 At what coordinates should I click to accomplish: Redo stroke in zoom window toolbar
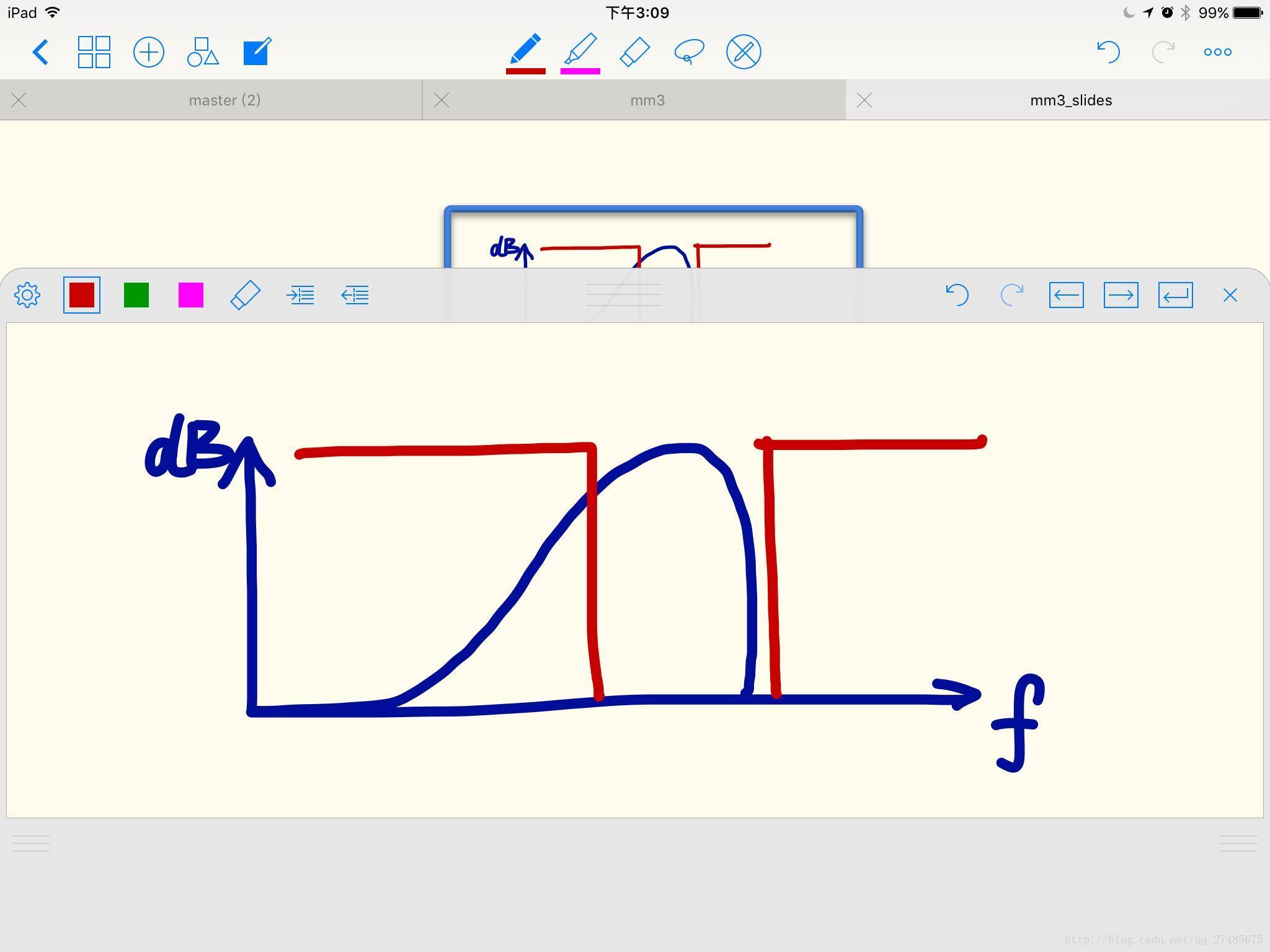(1011, 295)
